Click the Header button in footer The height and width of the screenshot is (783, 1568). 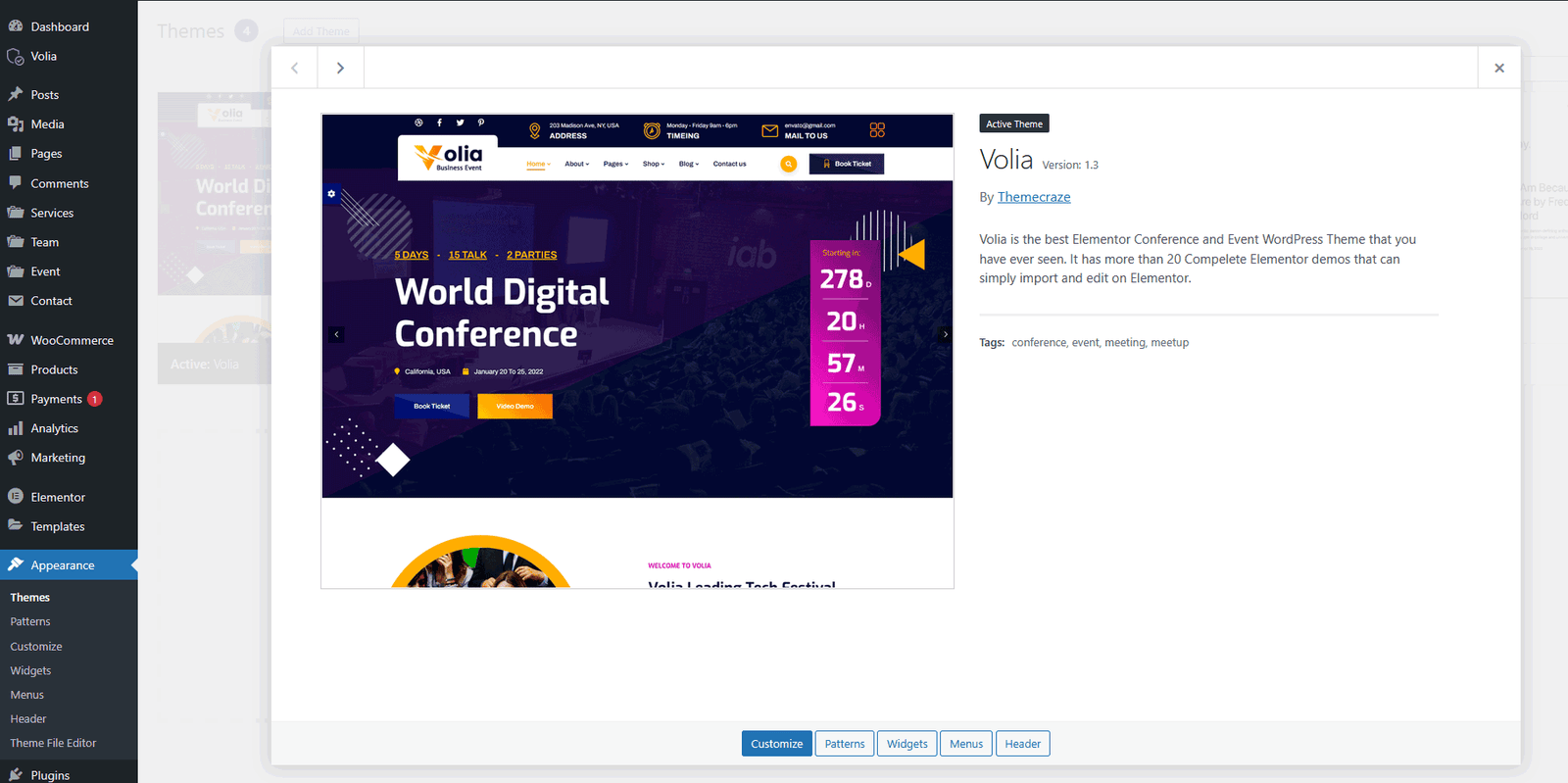(x=1022, y=744)
